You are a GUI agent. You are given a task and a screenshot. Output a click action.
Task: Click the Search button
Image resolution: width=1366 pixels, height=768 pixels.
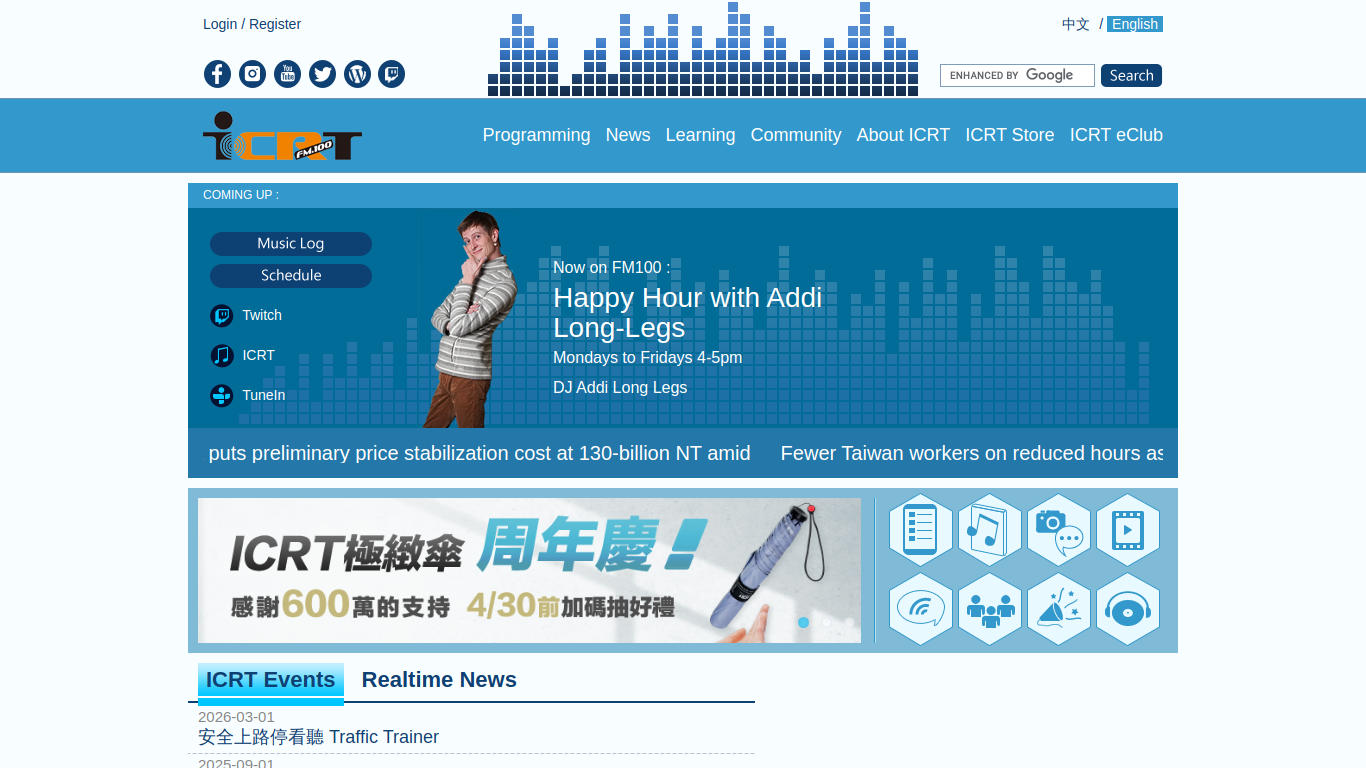pos(1131,75)
